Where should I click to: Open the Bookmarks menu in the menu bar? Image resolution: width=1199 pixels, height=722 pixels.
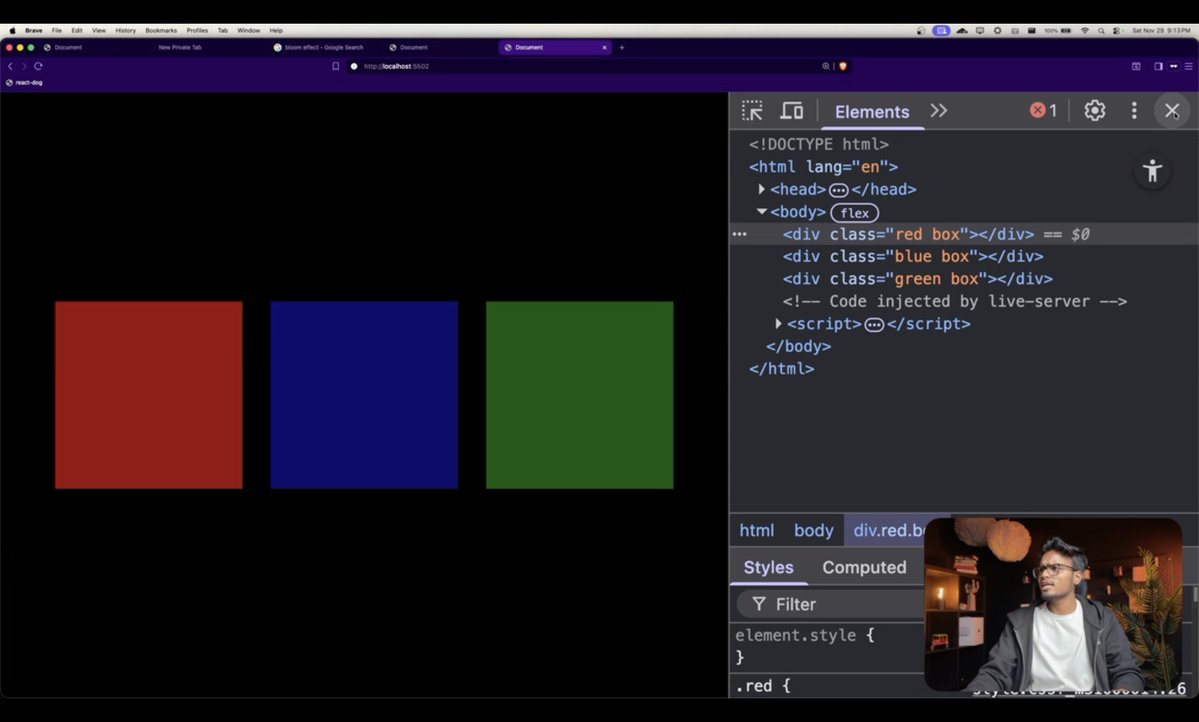161,31
